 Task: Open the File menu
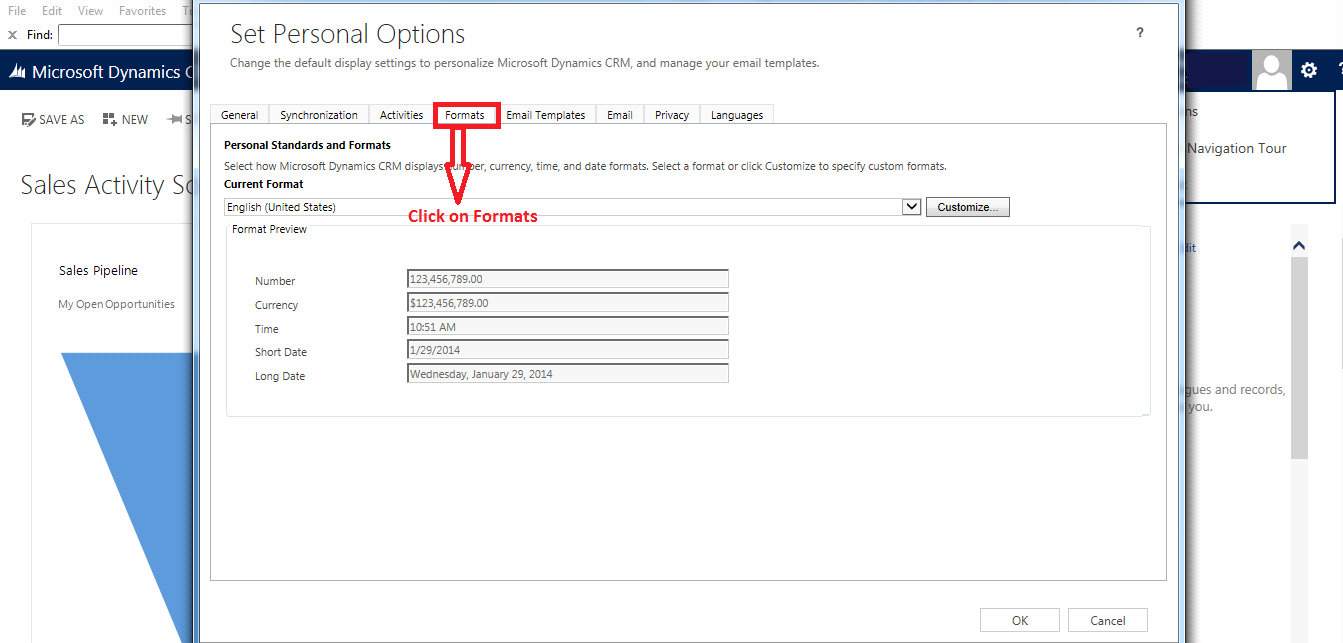(x=17, y=11)
